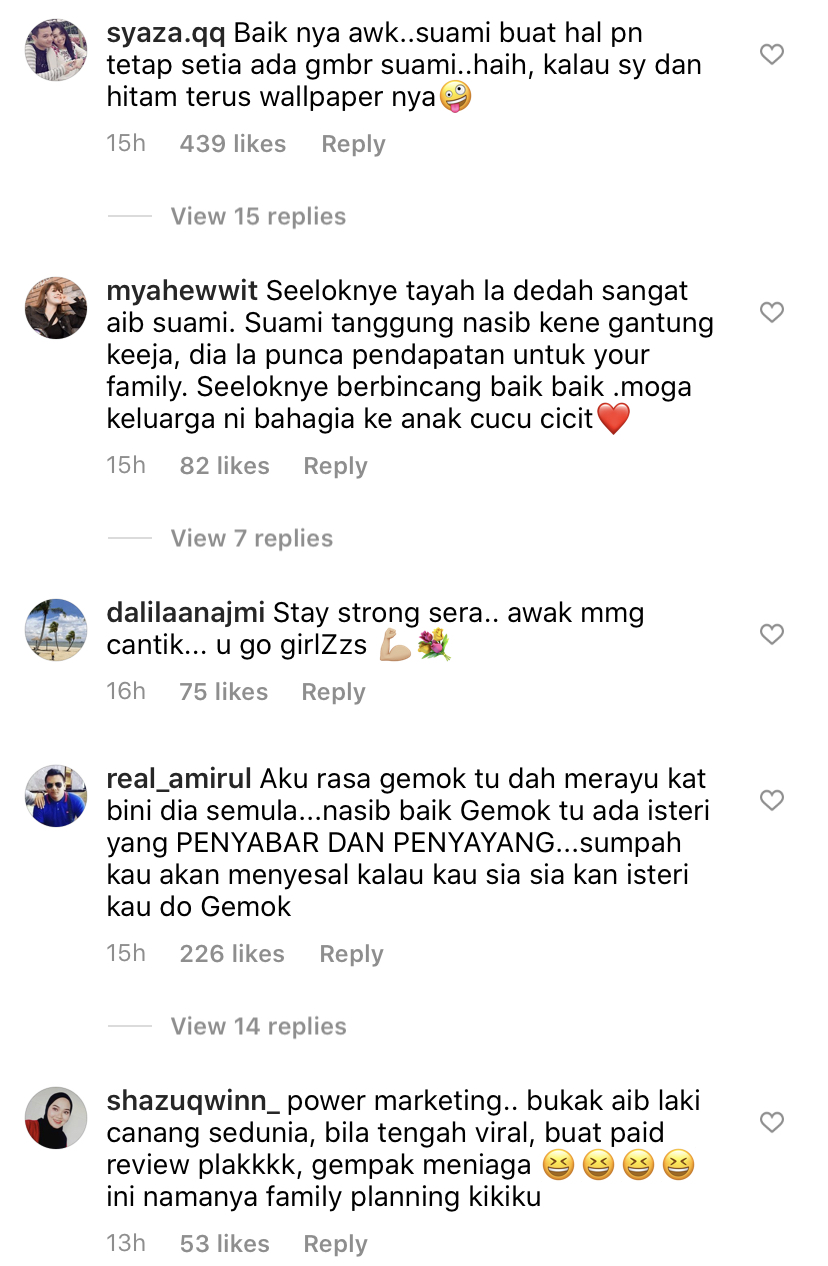Expand View 15 replies under syaza.qq
Viewport: 828px width, 1266px height.
coord(258,216)
